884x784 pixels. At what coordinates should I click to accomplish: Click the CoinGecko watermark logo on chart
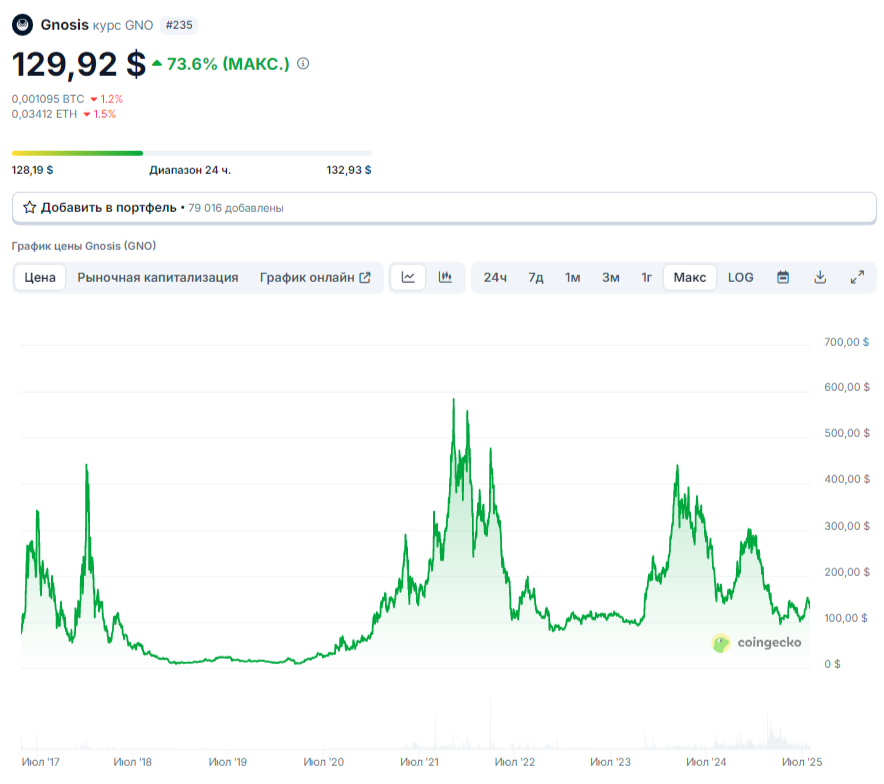coord(756,643)
